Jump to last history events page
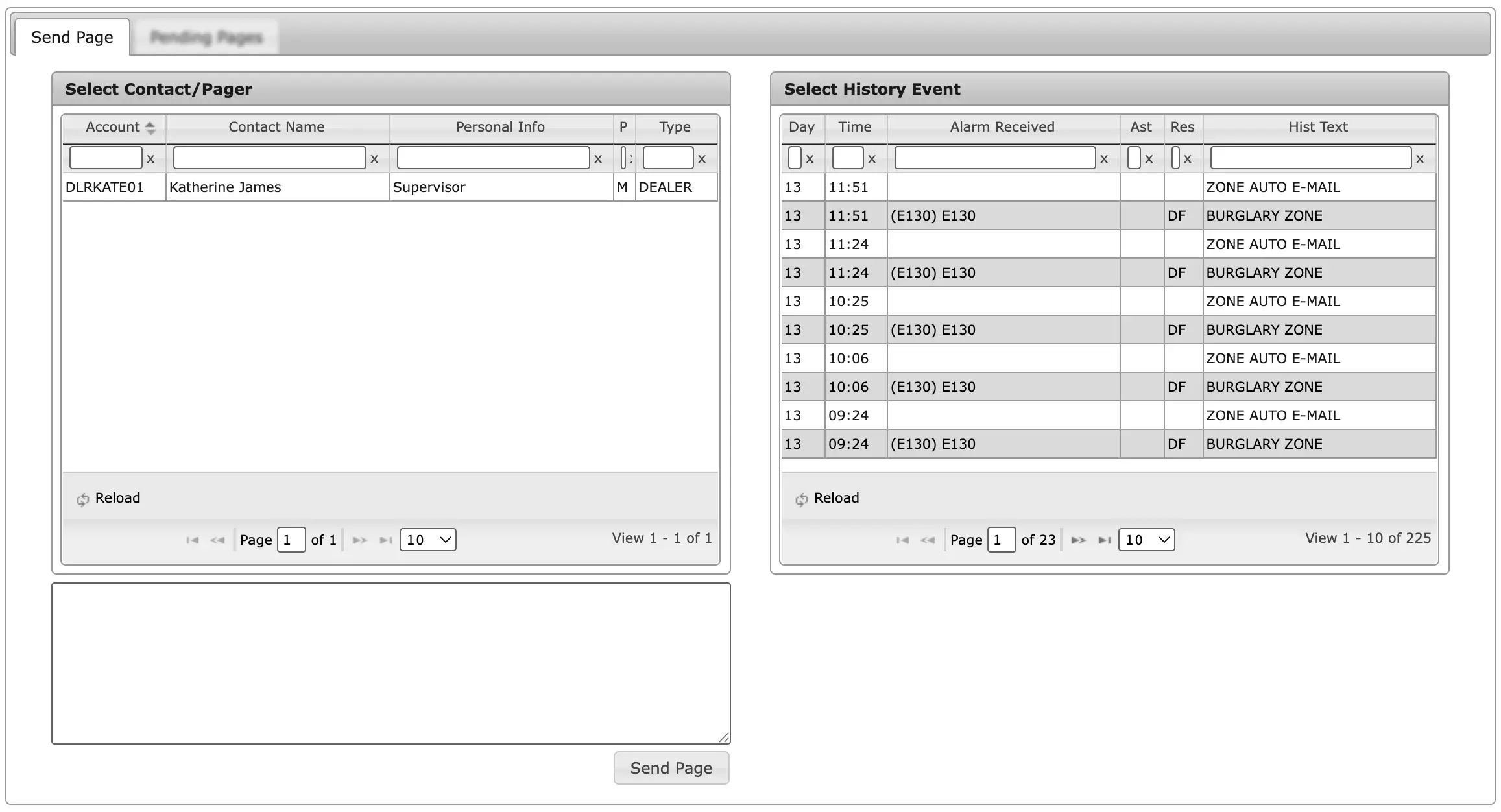The height and width of the screenshot is (812, 1501). coord(1104,540)
